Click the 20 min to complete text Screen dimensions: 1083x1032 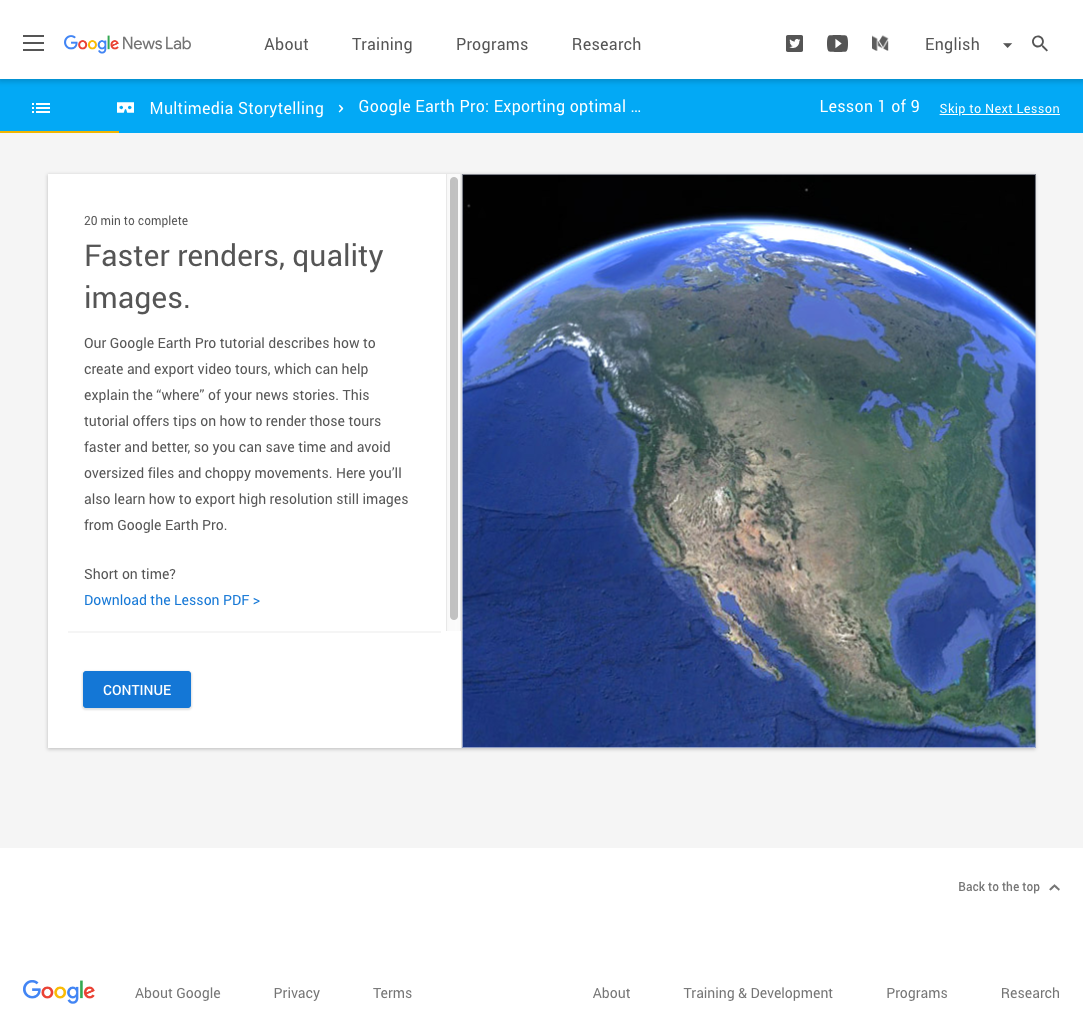(x=135, y=220)
